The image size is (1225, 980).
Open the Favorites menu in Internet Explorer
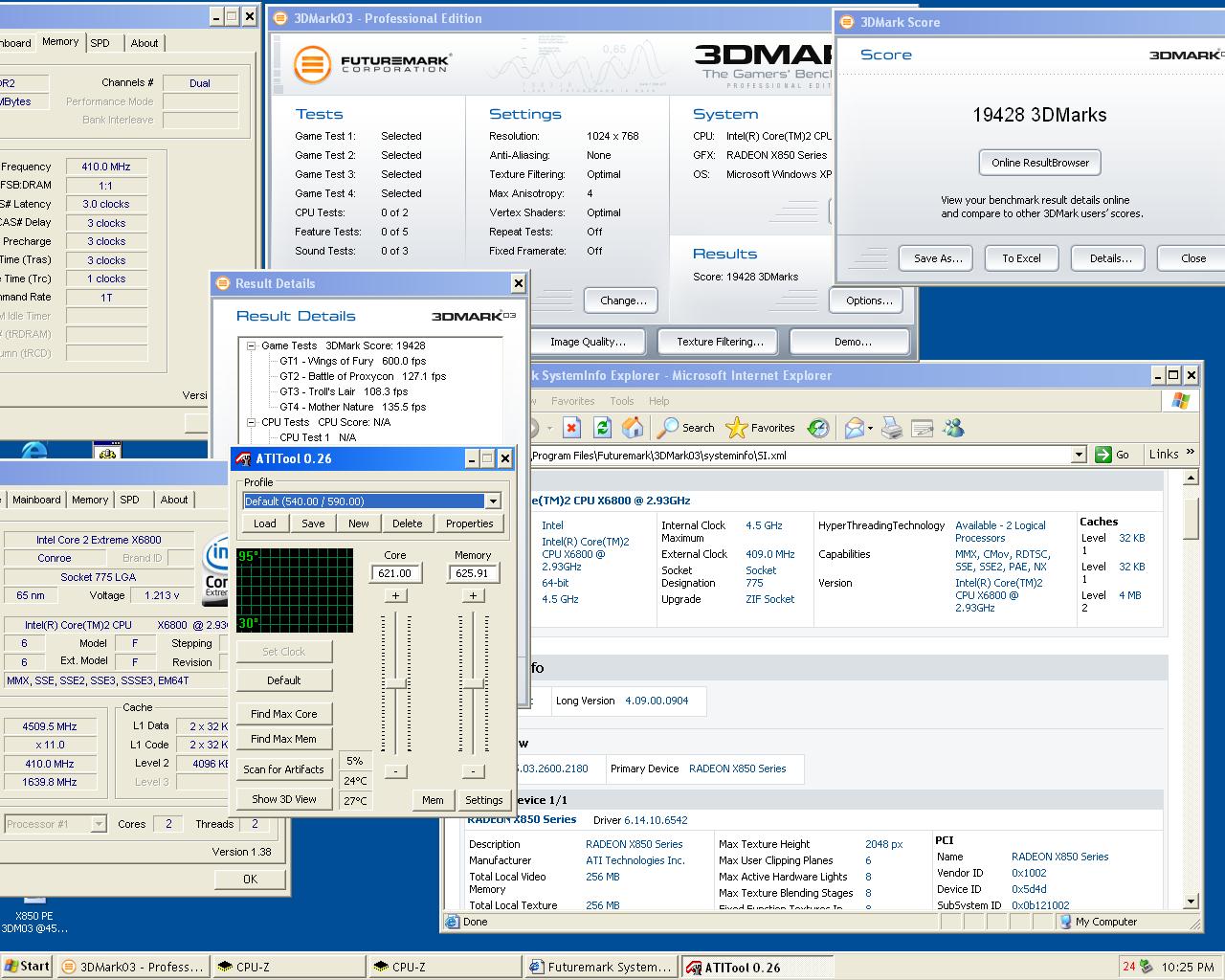pyautogui.click(x=572, y=401)
